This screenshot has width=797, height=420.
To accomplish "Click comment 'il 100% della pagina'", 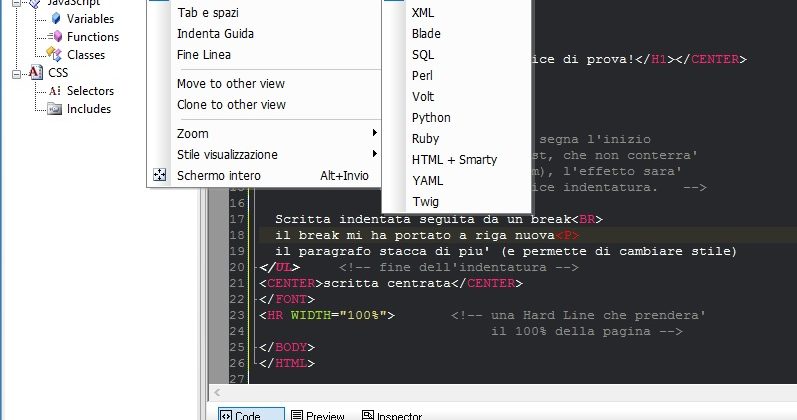I will [x=571, y=332].
